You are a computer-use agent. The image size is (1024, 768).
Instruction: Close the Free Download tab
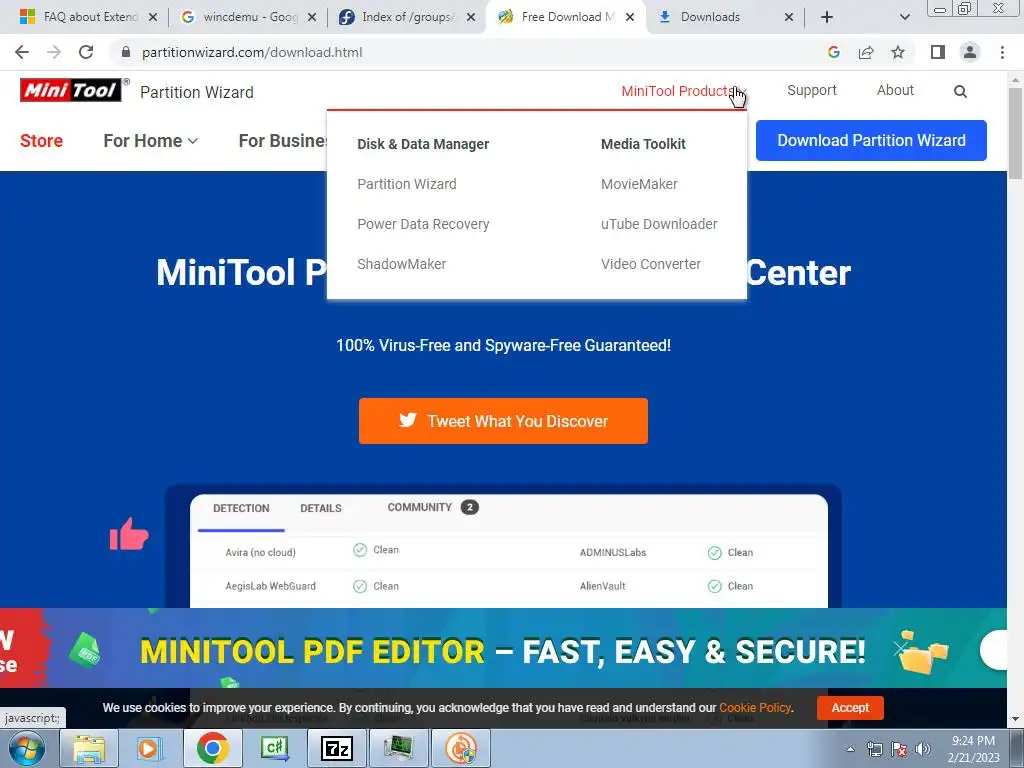pyautogui.click(x=630, y=17)
